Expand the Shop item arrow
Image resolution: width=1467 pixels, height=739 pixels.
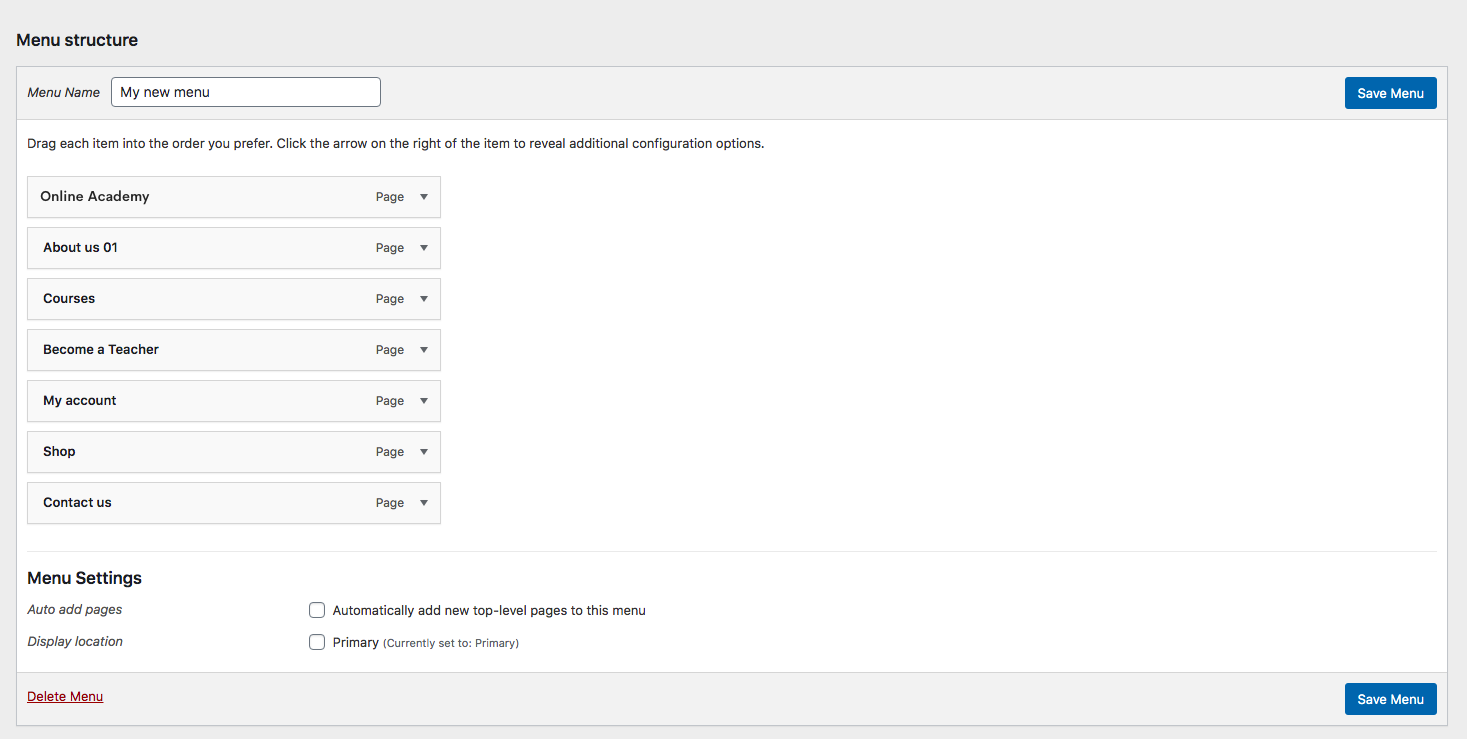pyautogui.click(x=424, y=452)
